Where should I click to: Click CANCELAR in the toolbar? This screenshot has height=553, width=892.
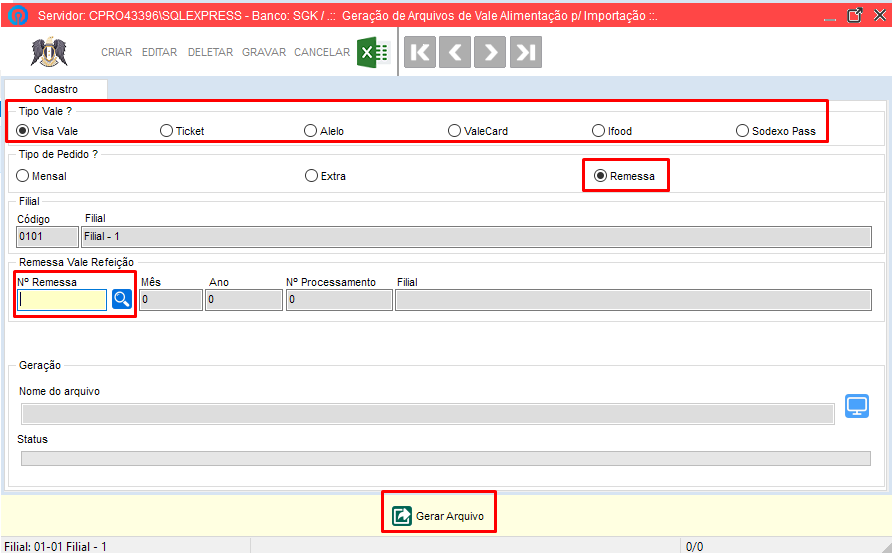322,52
